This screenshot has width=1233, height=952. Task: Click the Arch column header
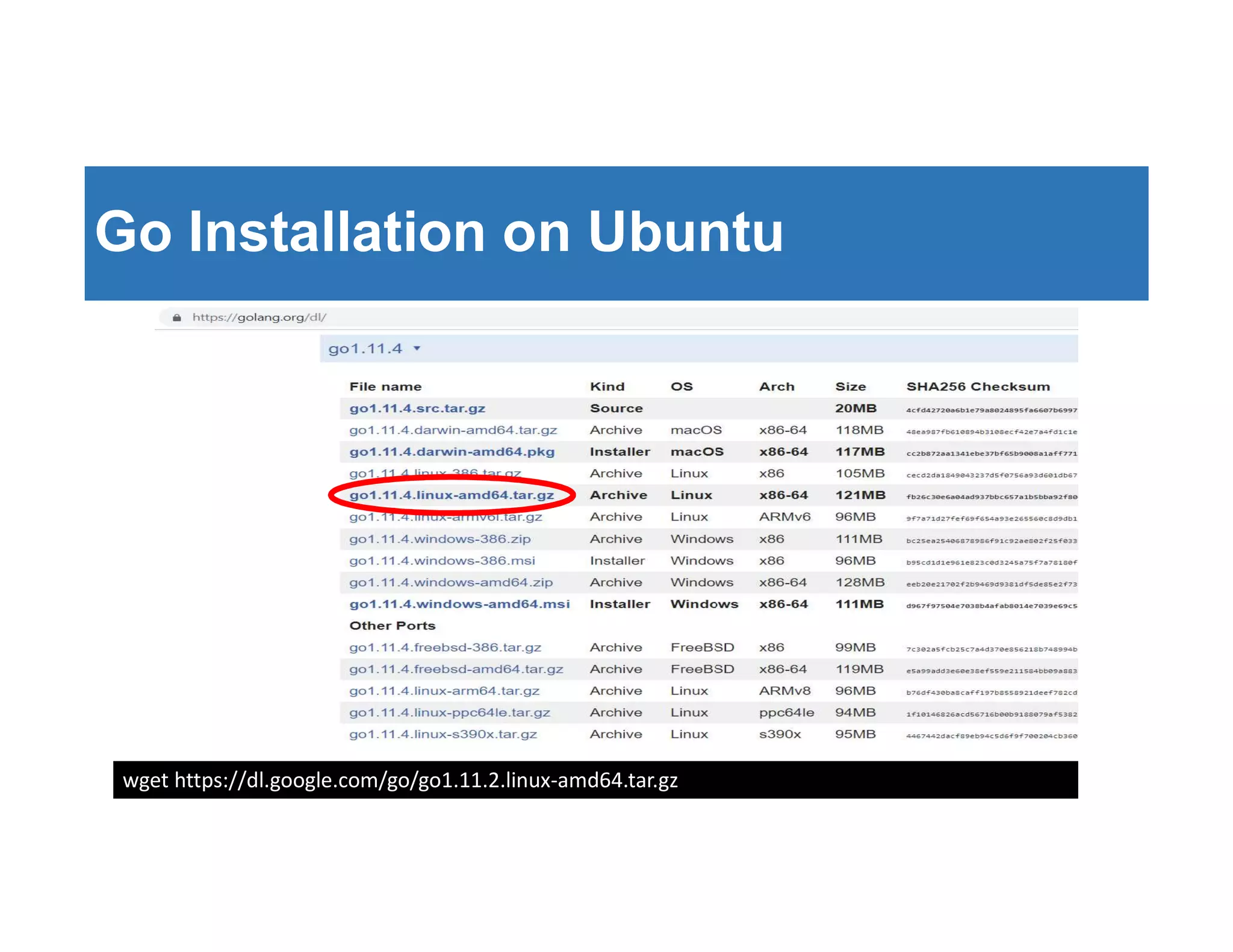(777, 386)
